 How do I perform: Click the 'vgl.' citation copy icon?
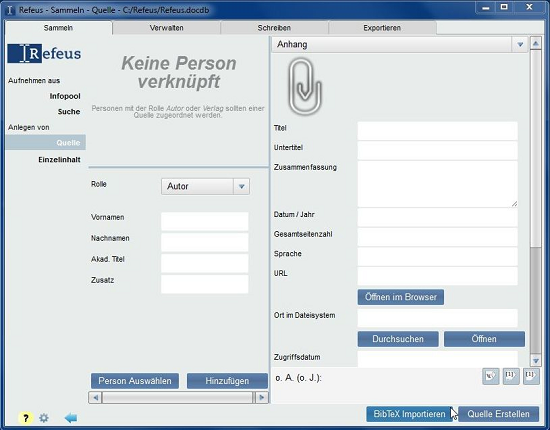(x=490, y=376)
